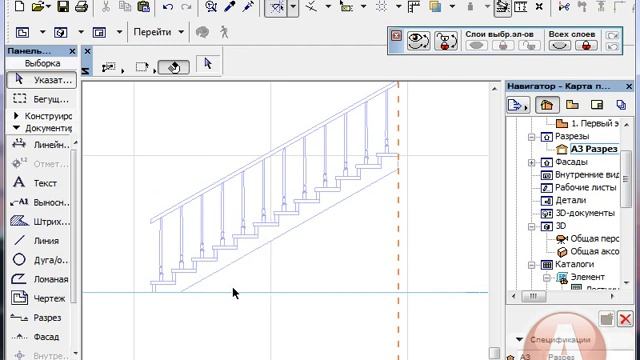Screen dimensions: 640x360
Task: Select the Штриховка fill tool
Action: tap(40, 221)
